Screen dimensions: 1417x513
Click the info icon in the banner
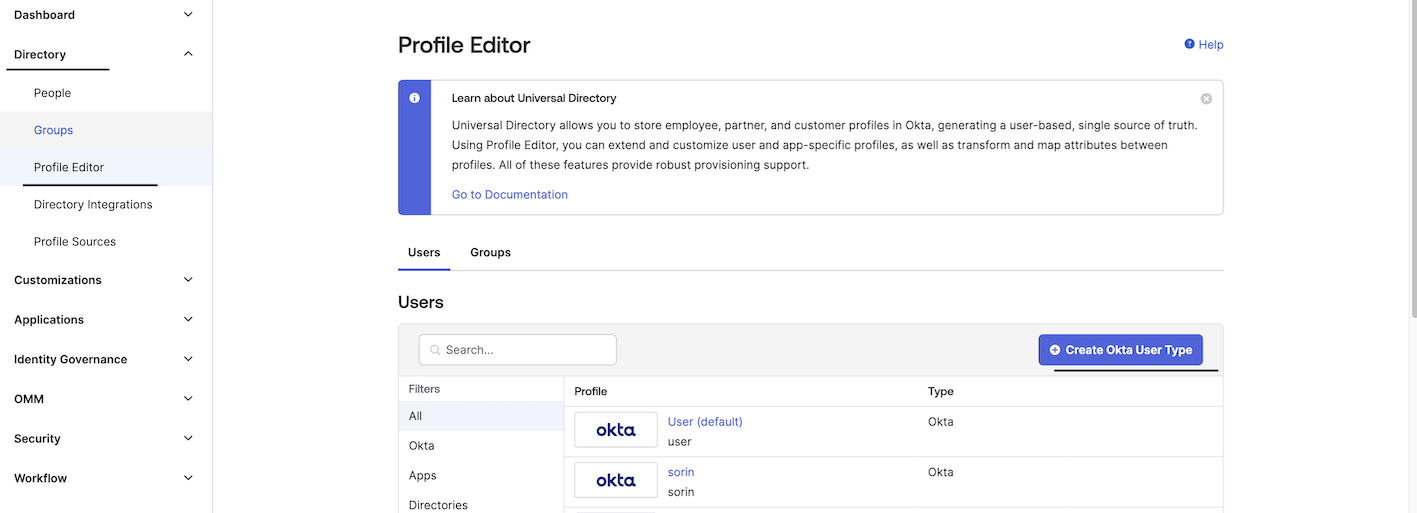(x=414, y=98)
